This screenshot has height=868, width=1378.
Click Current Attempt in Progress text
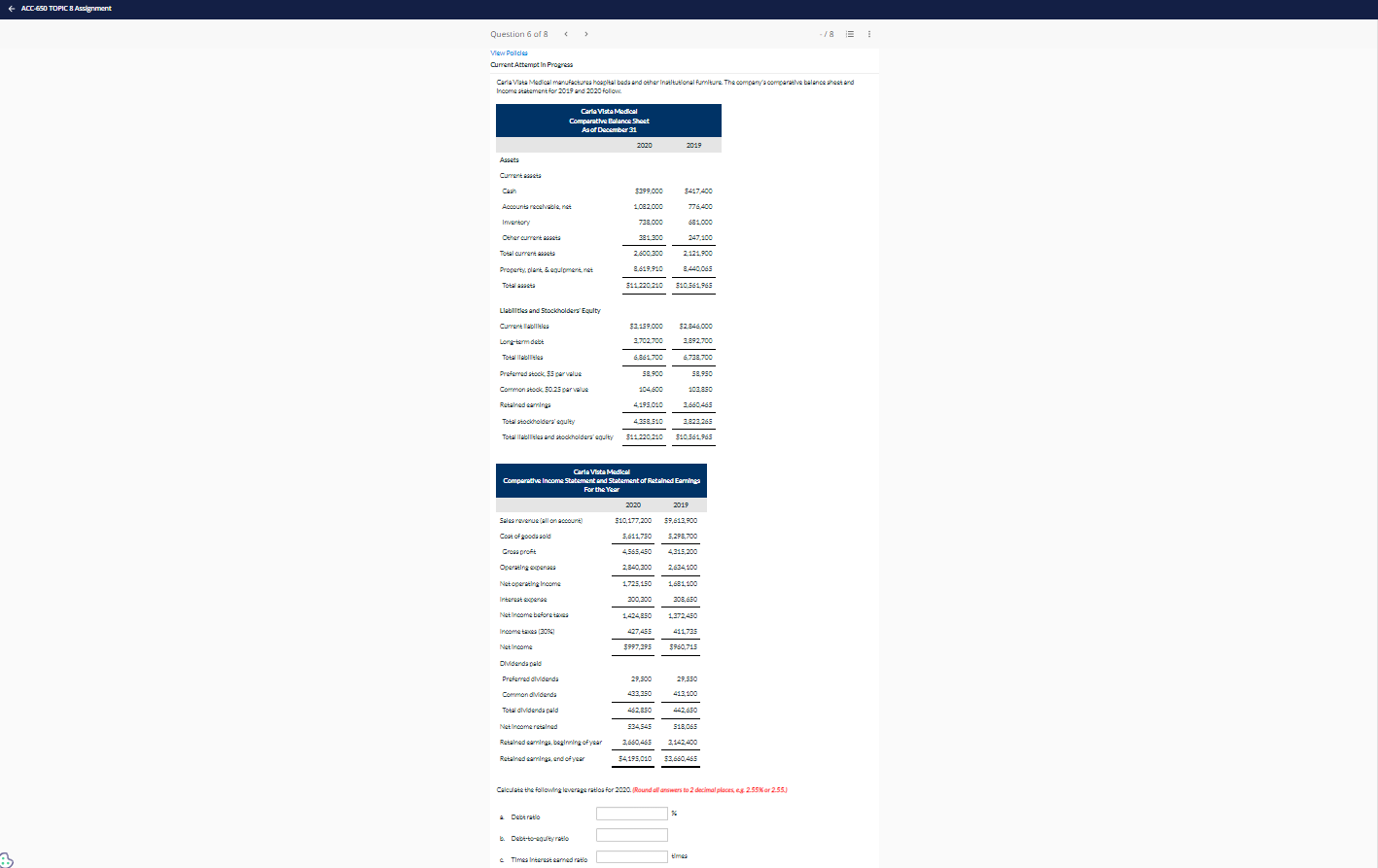point(531,64)
